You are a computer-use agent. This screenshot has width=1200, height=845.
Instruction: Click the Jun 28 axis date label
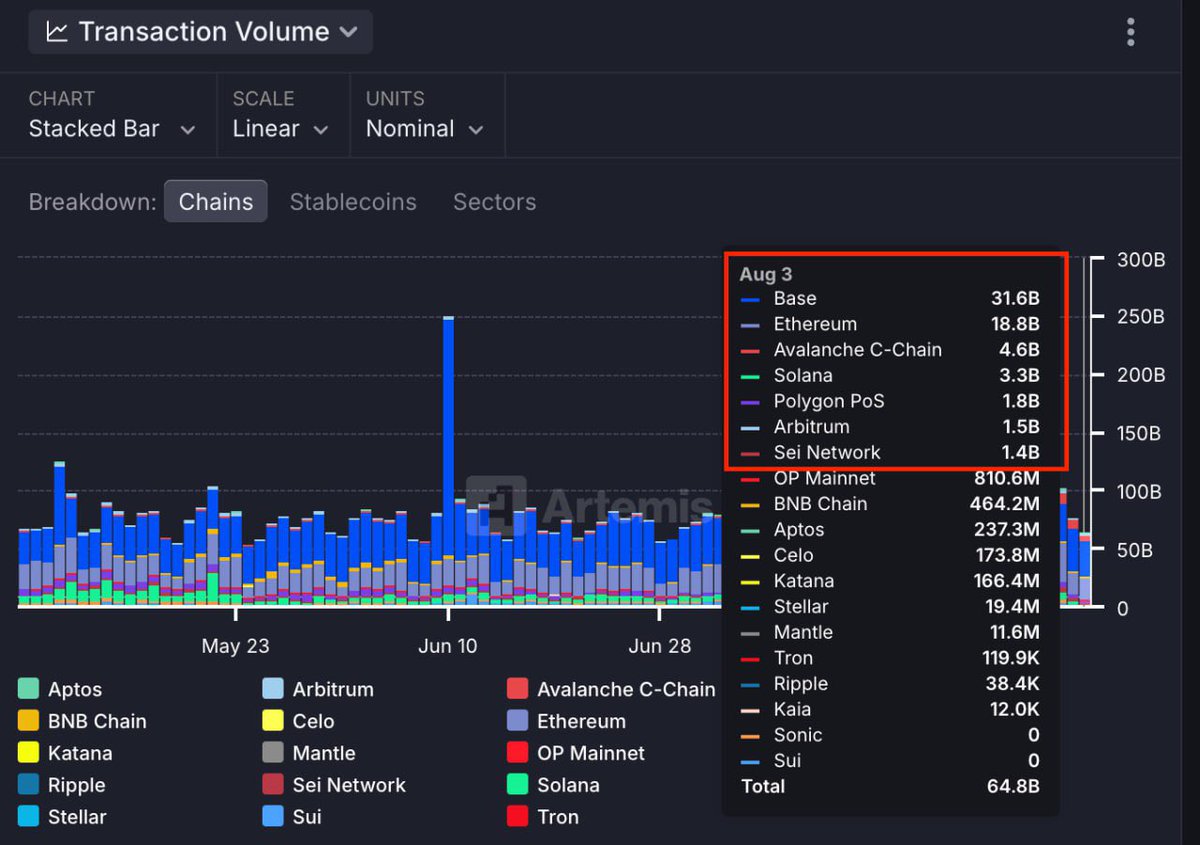pos(660,646)
